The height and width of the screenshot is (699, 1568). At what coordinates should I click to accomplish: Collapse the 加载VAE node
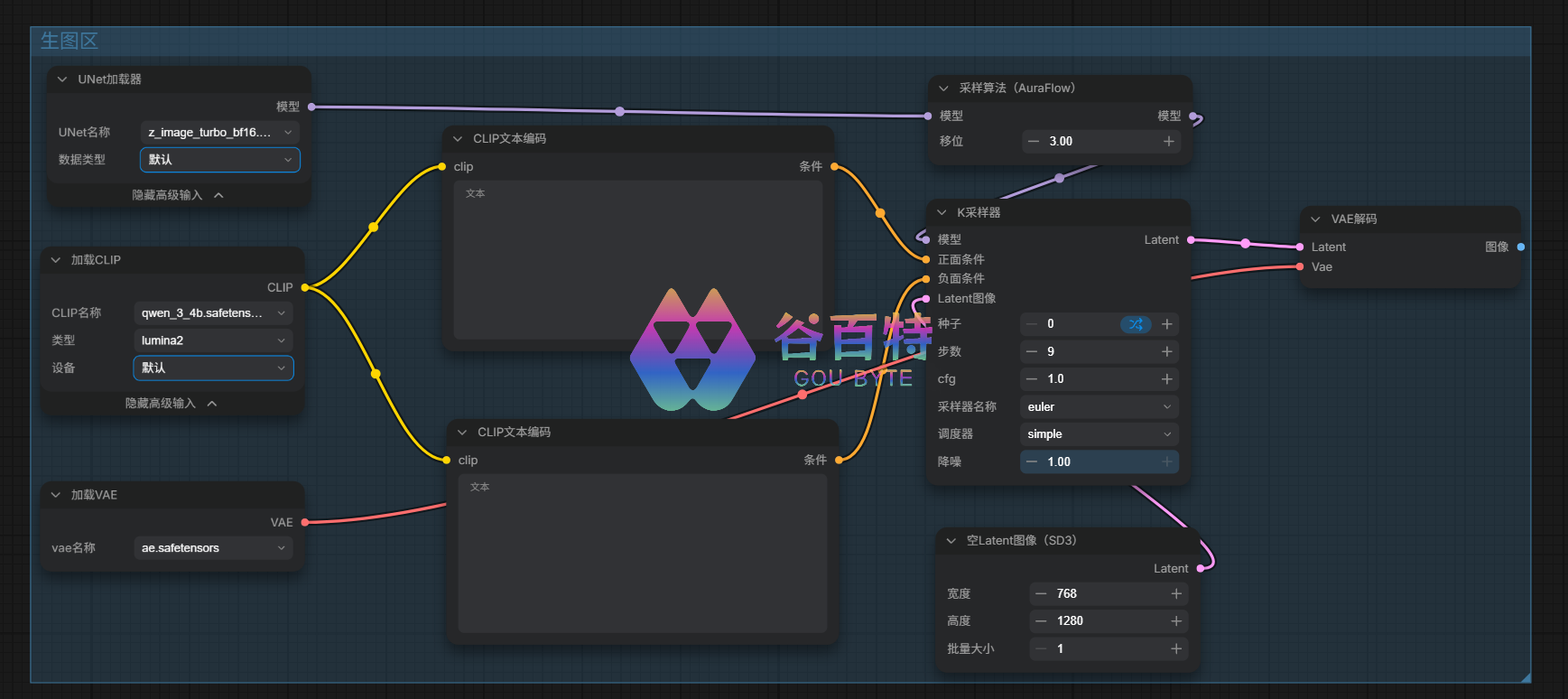pos(56,495)
